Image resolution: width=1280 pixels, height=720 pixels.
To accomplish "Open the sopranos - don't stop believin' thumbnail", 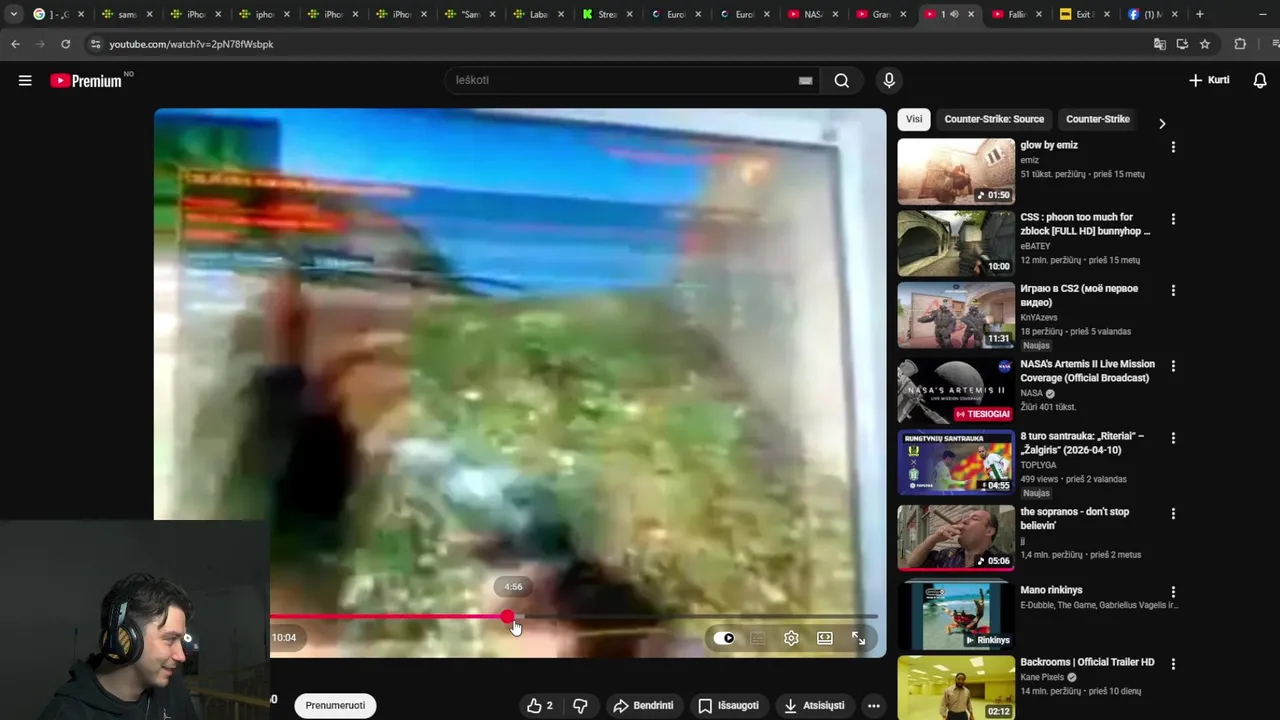I will coord(956,538).
